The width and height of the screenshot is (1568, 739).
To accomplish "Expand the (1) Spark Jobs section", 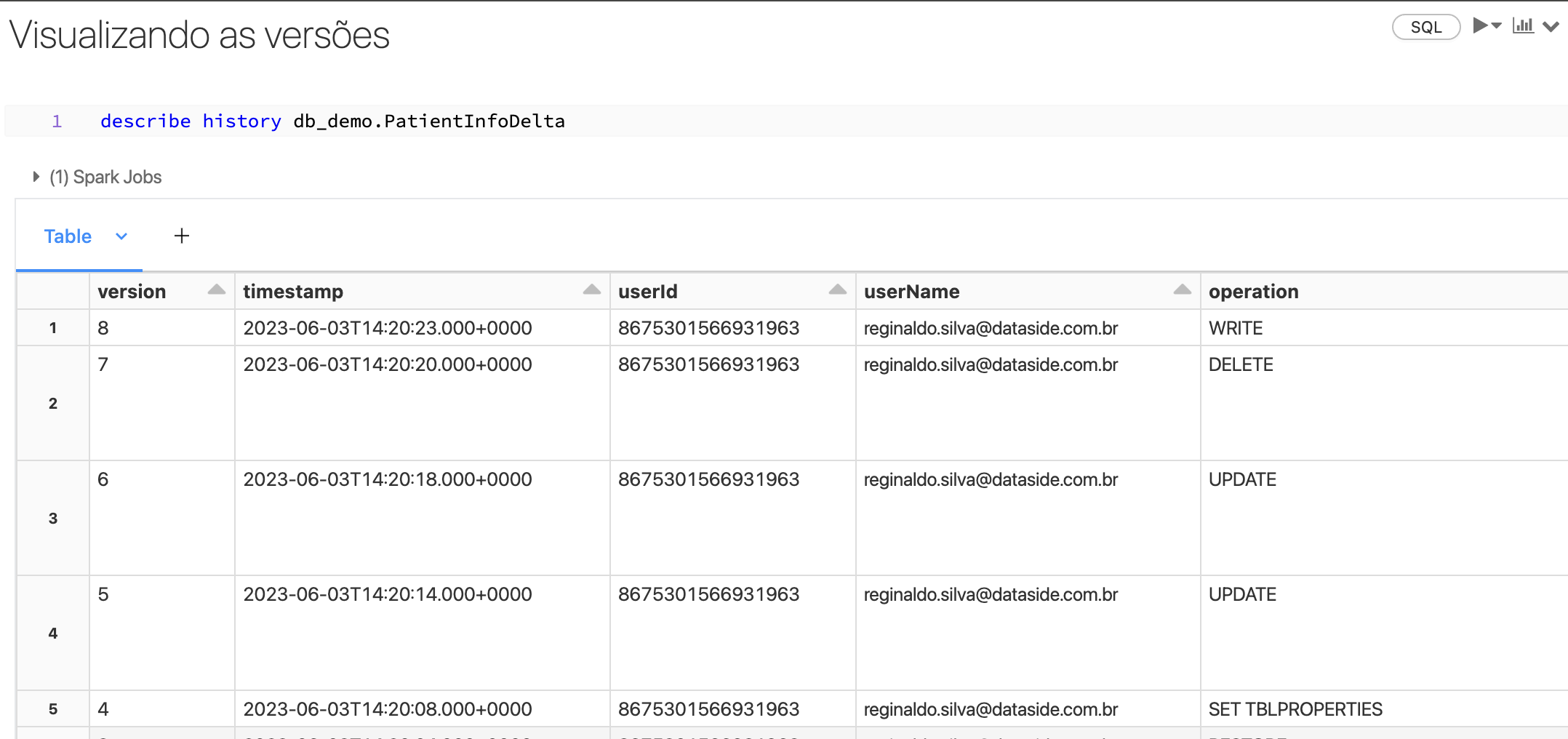I will point(97,177).
